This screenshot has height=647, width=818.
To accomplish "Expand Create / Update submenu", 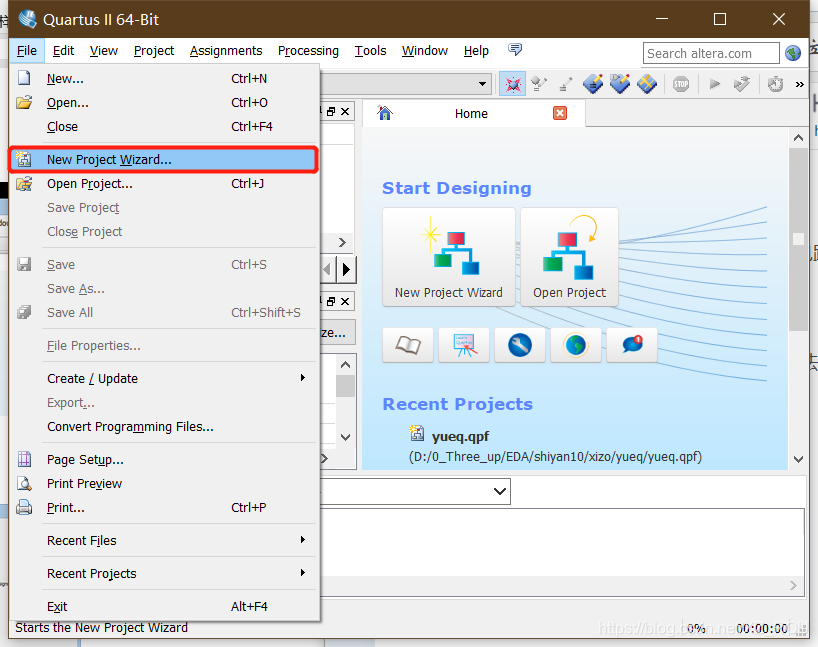I will [x=163, y=378].
